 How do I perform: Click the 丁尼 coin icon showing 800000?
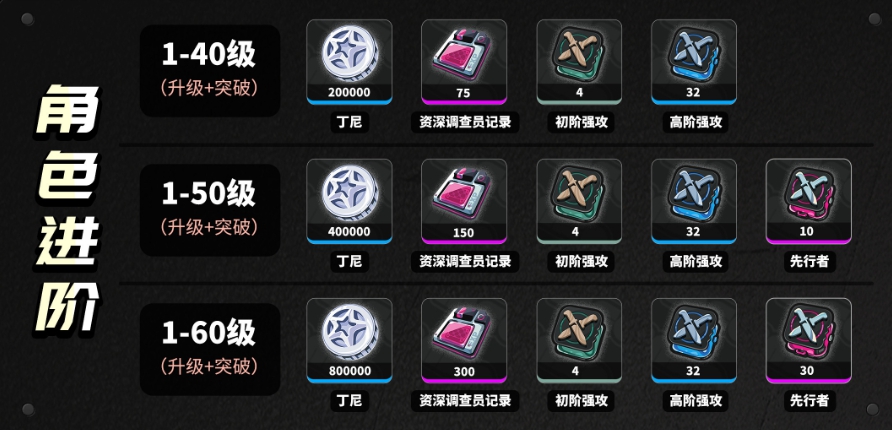[x=349, y=341]
